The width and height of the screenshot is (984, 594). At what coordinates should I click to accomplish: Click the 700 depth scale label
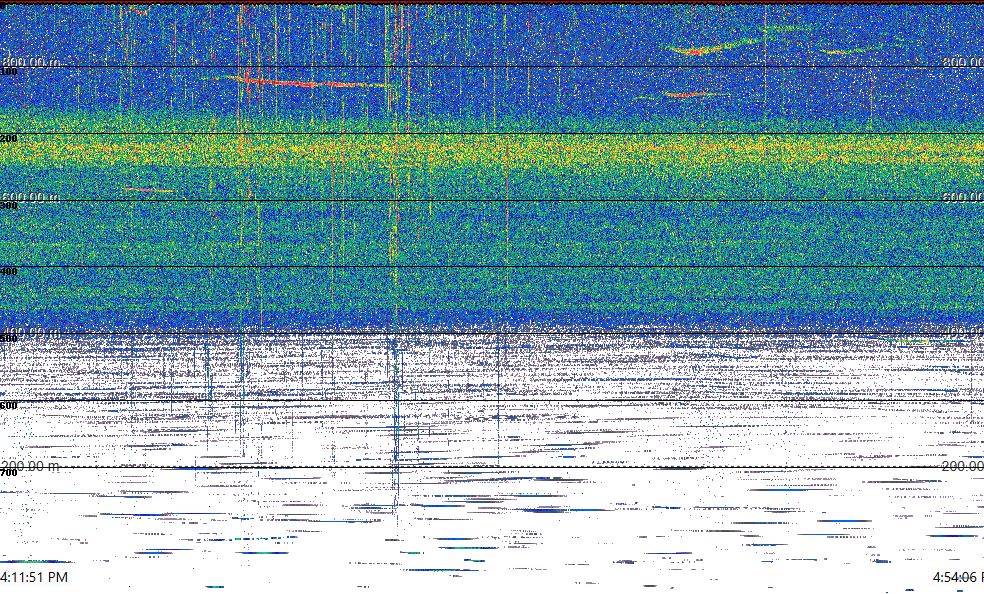9,473
